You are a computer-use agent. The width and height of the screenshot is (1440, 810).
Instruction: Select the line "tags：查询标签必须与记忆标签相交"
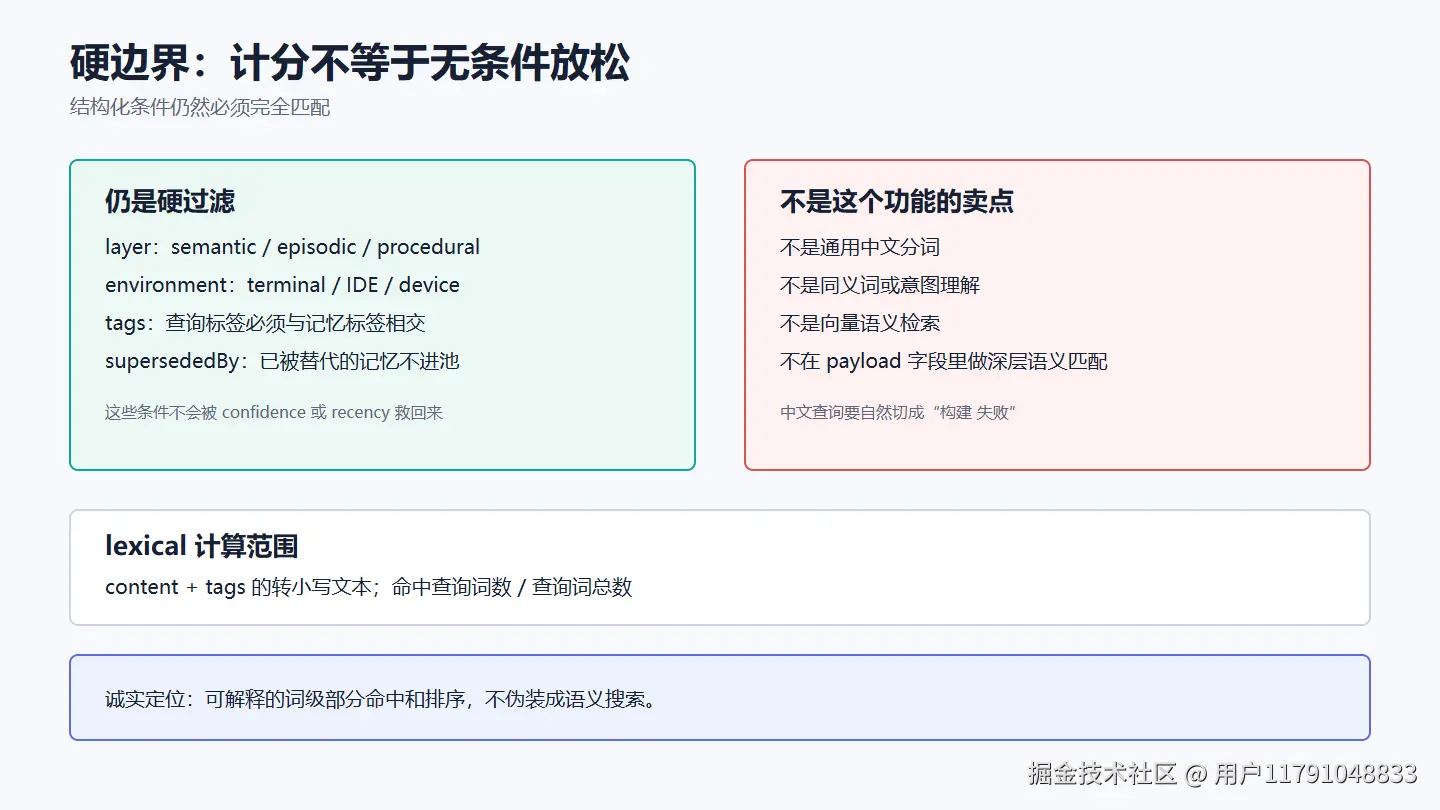(266, 323)
